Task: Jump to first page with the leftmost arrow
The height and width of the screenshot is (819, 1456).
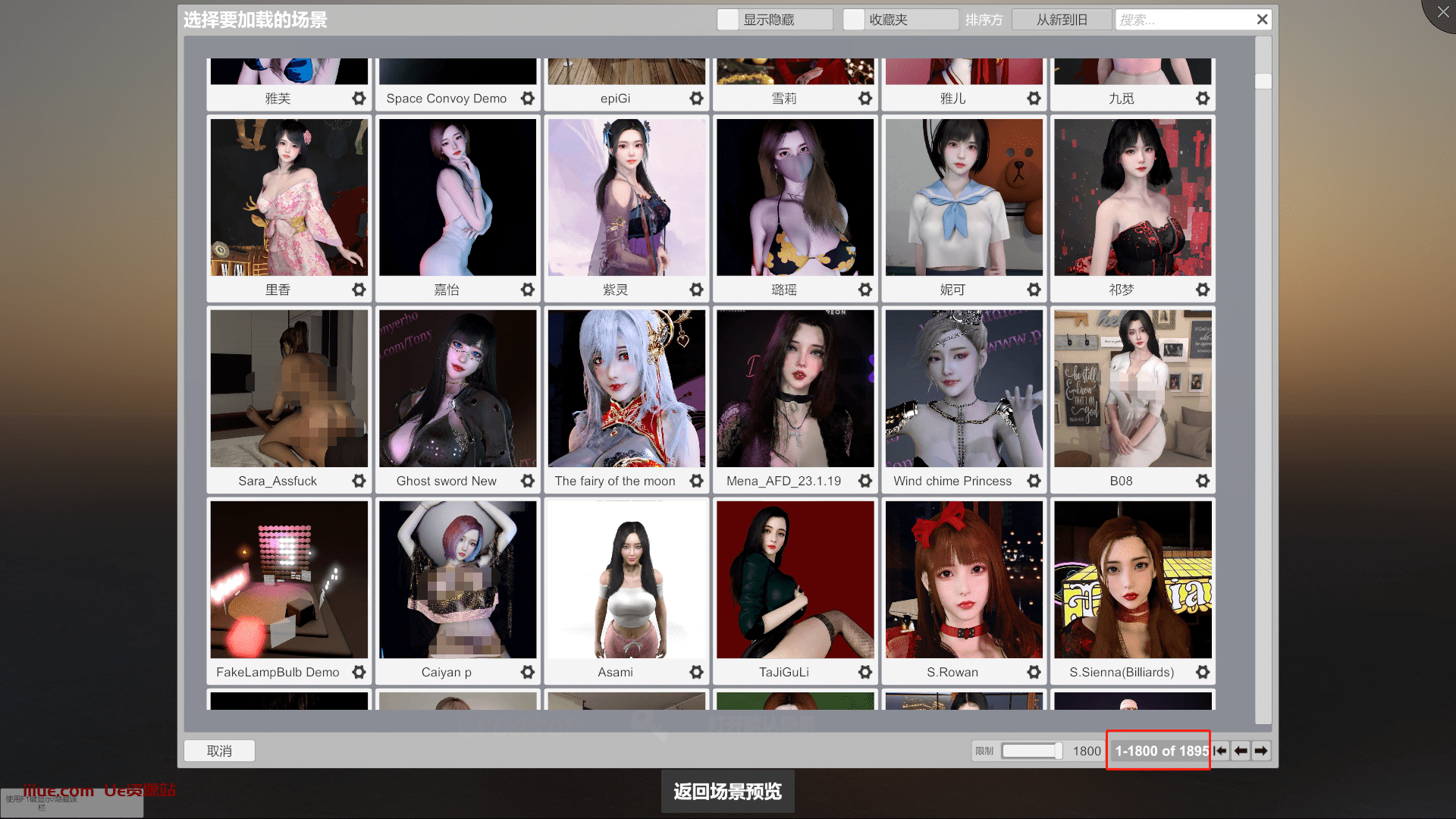Action: [x=1220, y=751]
